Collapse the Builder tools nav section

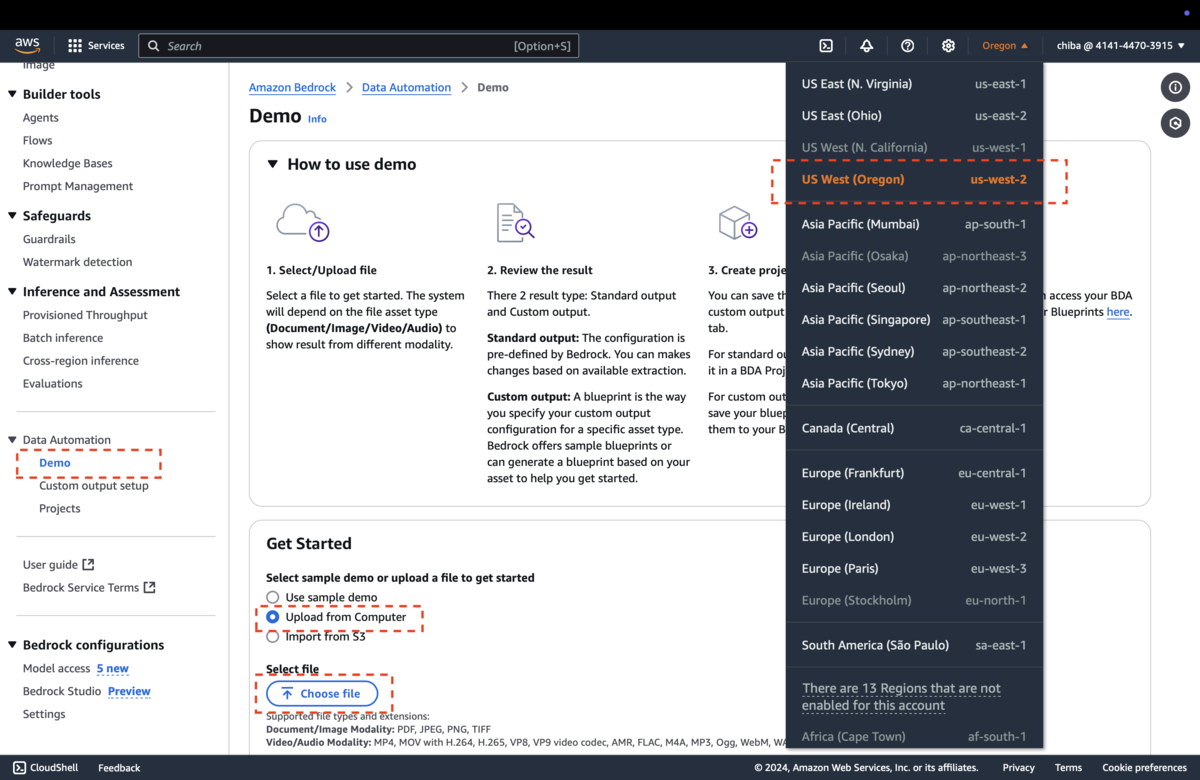tap(13, 94)
